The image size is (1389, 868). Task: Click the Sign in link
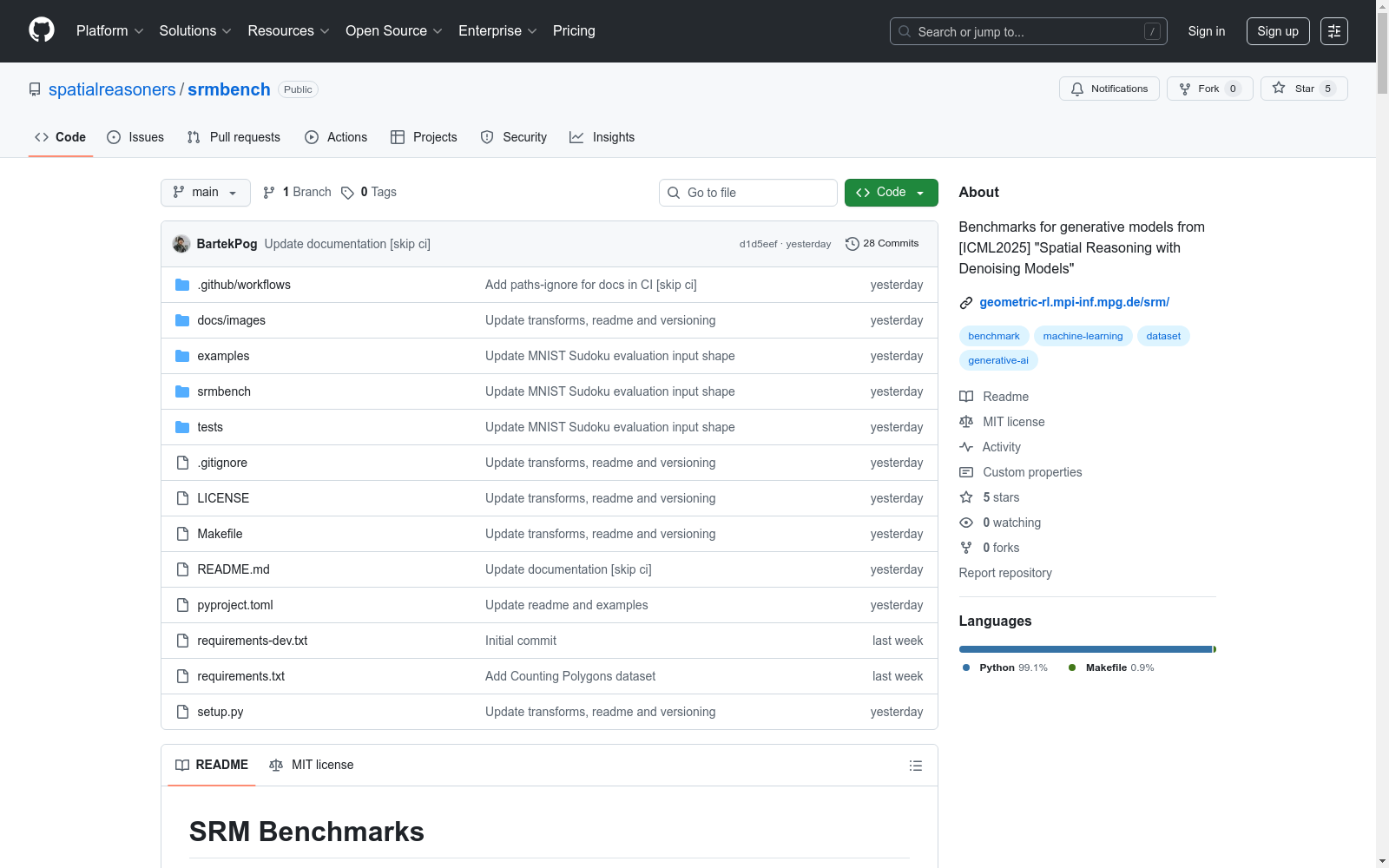coord(1207,31)
